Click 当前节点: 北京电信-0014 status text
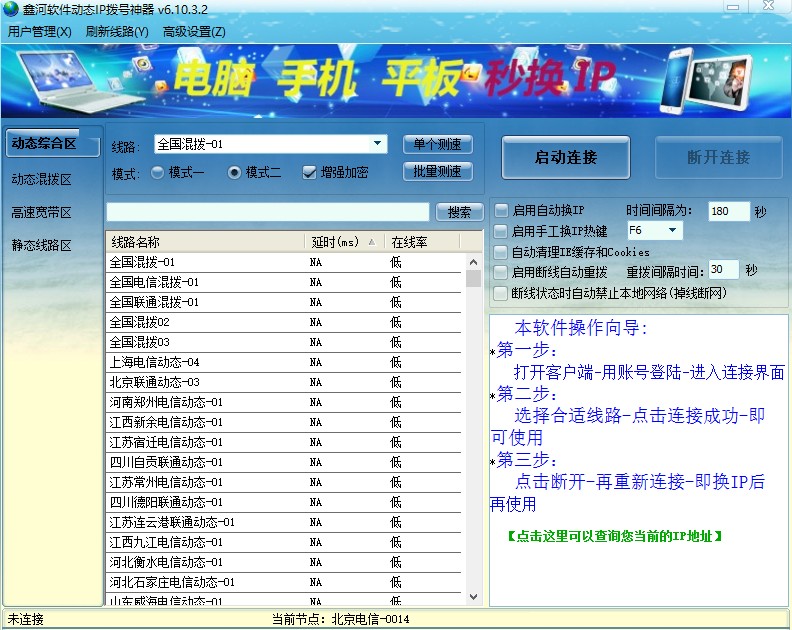The height and width of the screenshot is (630, 792). click(x=340, y=619)
